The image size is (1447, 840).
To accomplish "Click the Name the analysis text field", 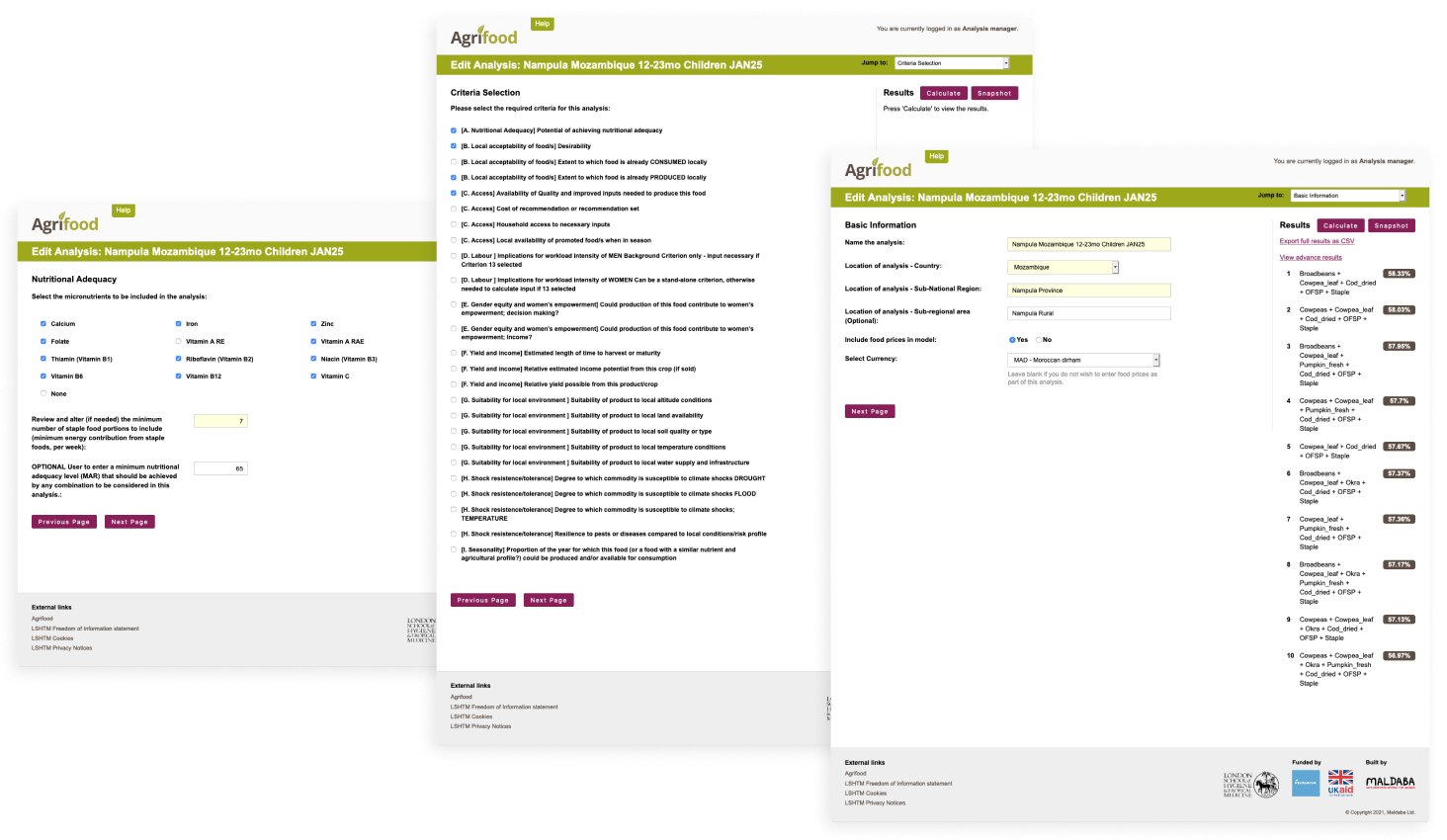I will [1088, 244].
